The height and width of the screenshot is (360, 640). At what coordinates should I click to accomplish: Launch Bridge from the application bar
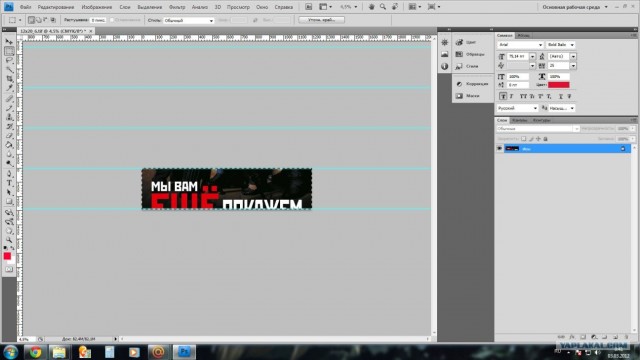tap(309, 7)
